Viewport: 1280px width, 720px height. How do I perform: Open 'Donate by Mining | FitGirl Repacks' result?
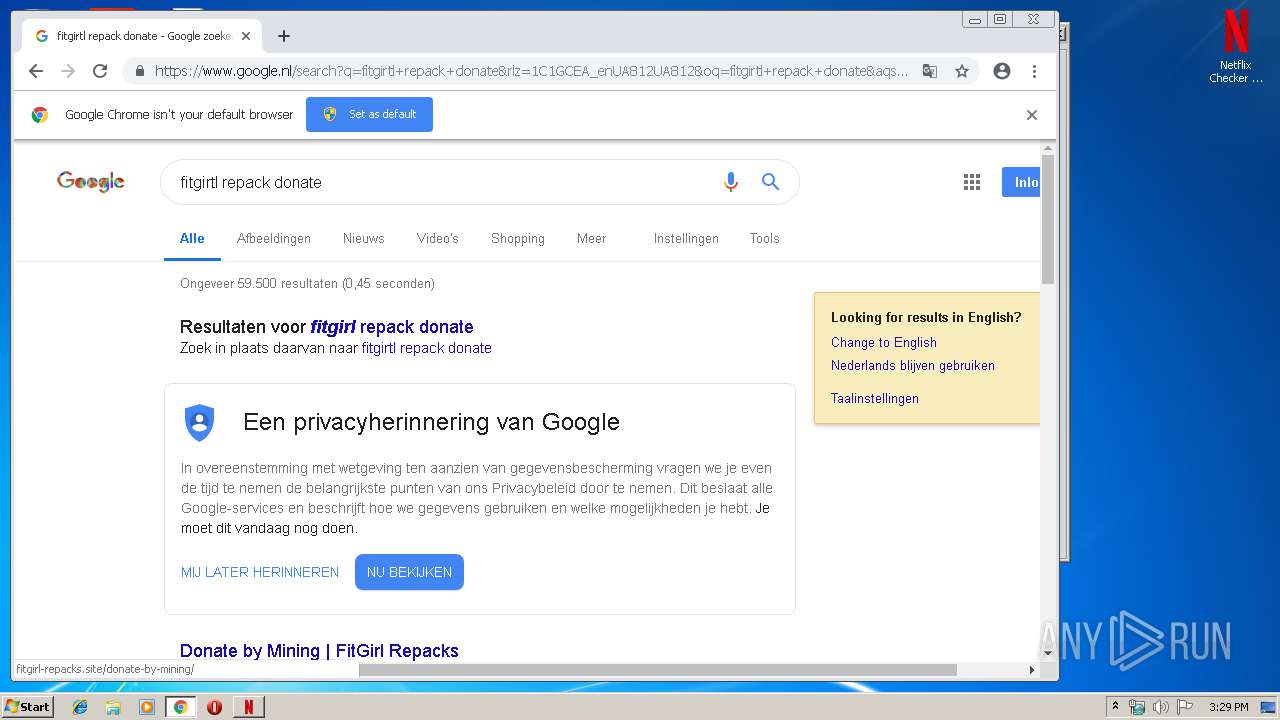coord(319,651)
